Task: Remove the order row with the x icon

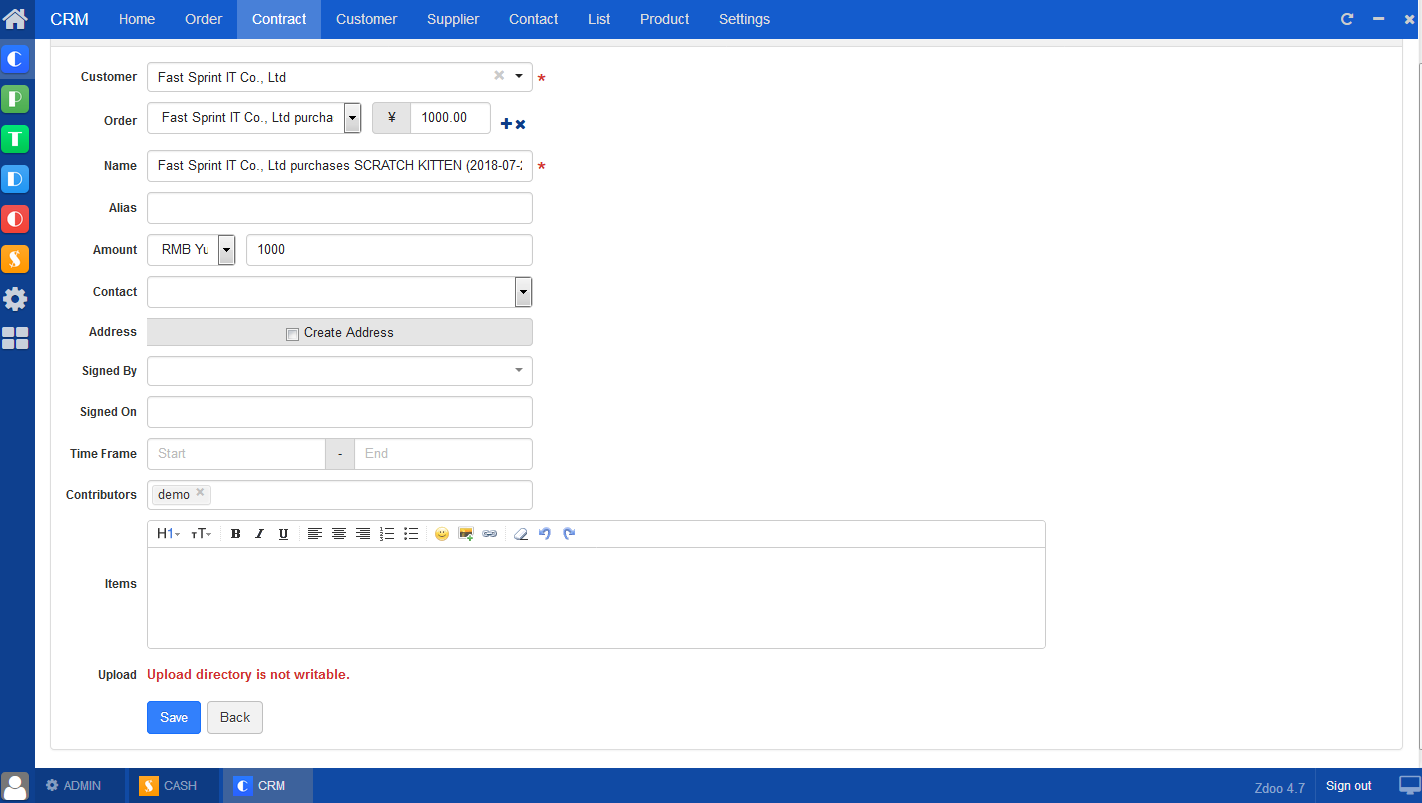Action: (x=520, y=124)
